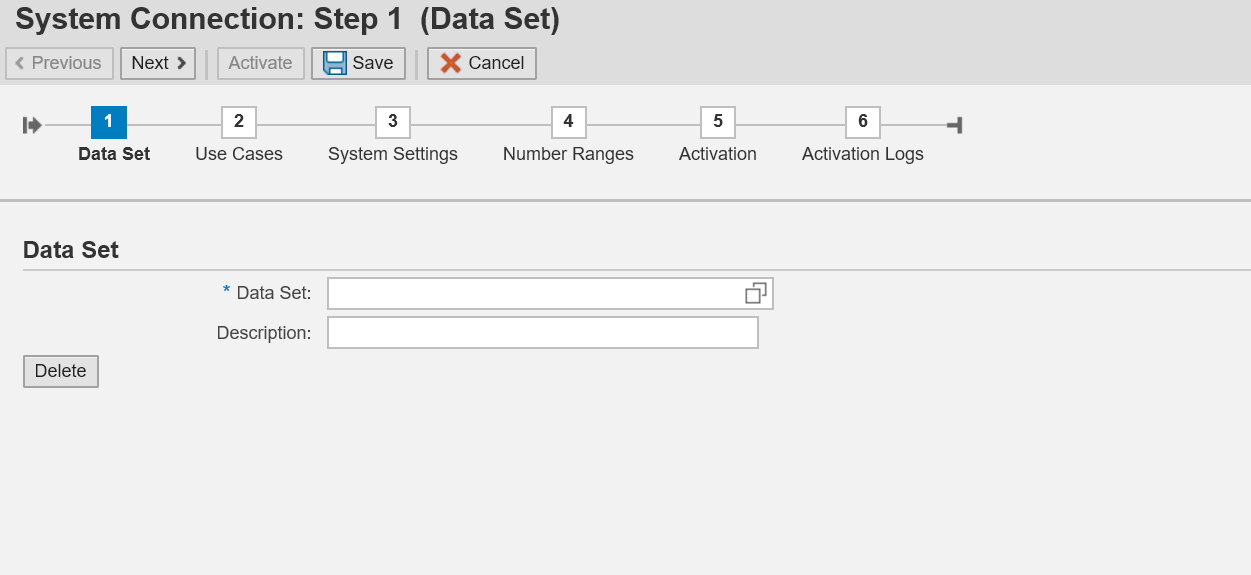Go to Number Ranges step label
1251x575 pixels.
coord(568,154)
